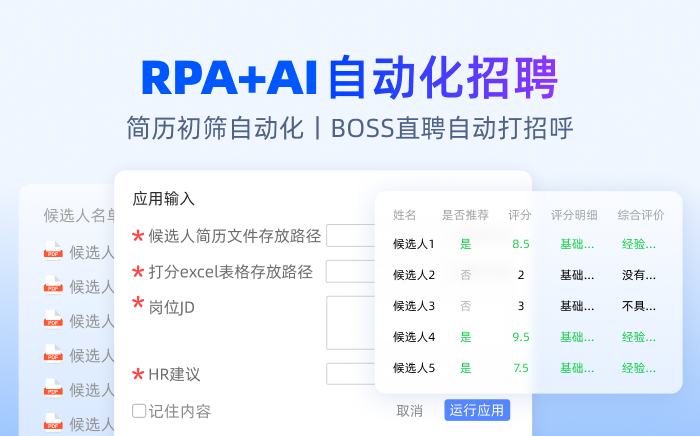Open 评分明细 基础... for 候选人4
Image resolution: width=700 pixels, height=436 pixels.
pyautogui.click(x=577, y=337)
